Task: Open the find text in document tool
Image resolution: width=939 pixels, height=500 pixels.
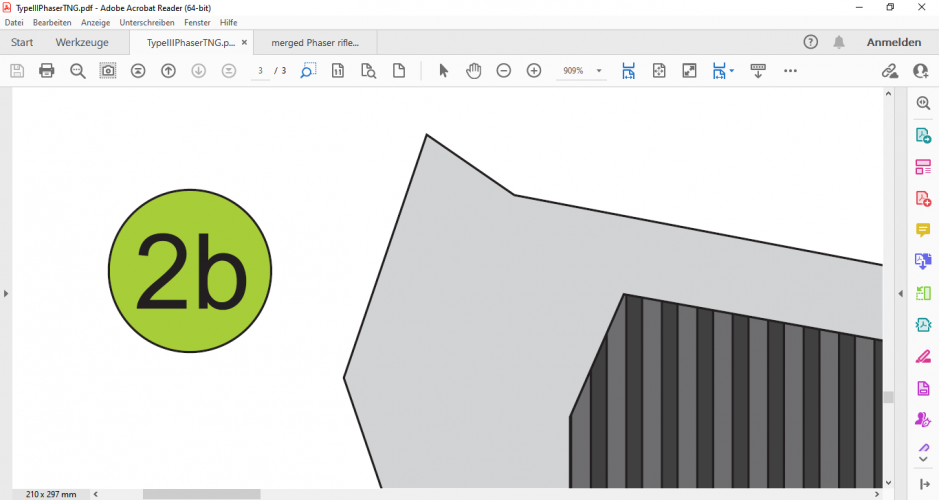Action: point(368,71)
